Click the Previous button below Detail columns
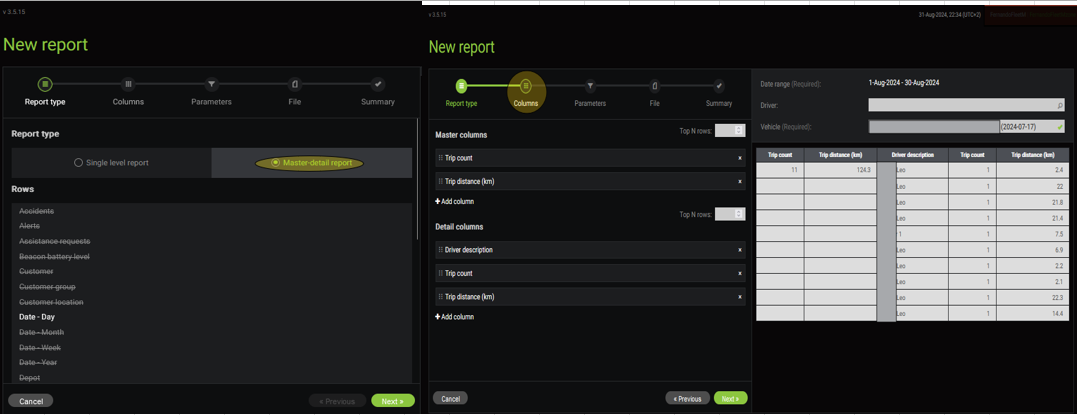 point(686,398)
